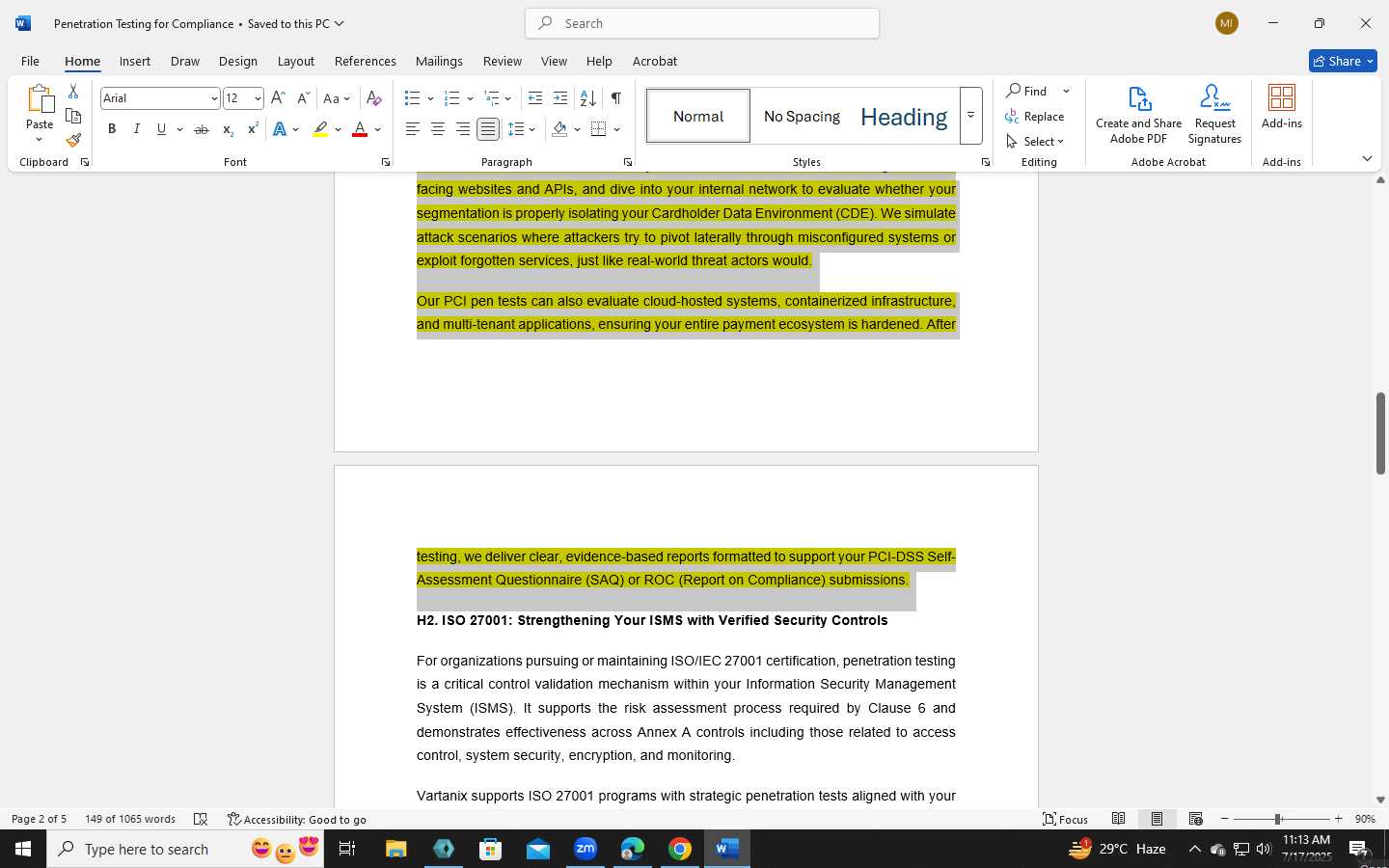Open the font name dropdown
The height and width of the screenshot is (868, 1389).
coord(214,98)
